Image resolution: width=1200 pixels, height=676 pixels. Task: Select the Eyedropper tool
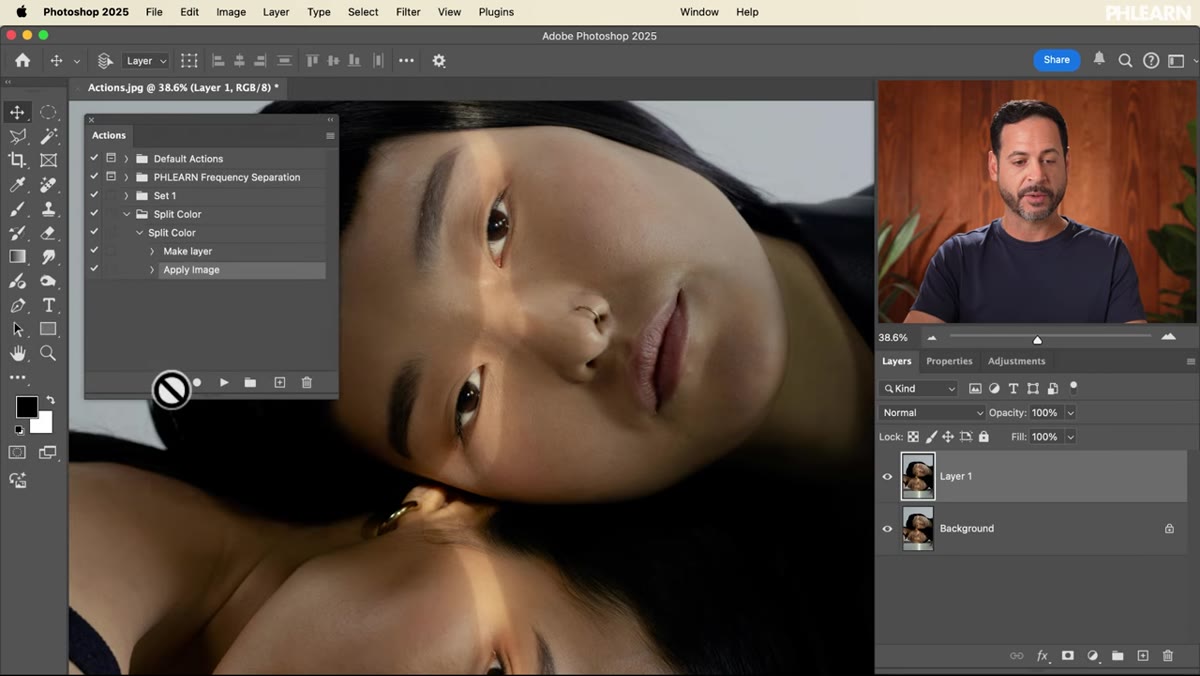pos(17,185)
